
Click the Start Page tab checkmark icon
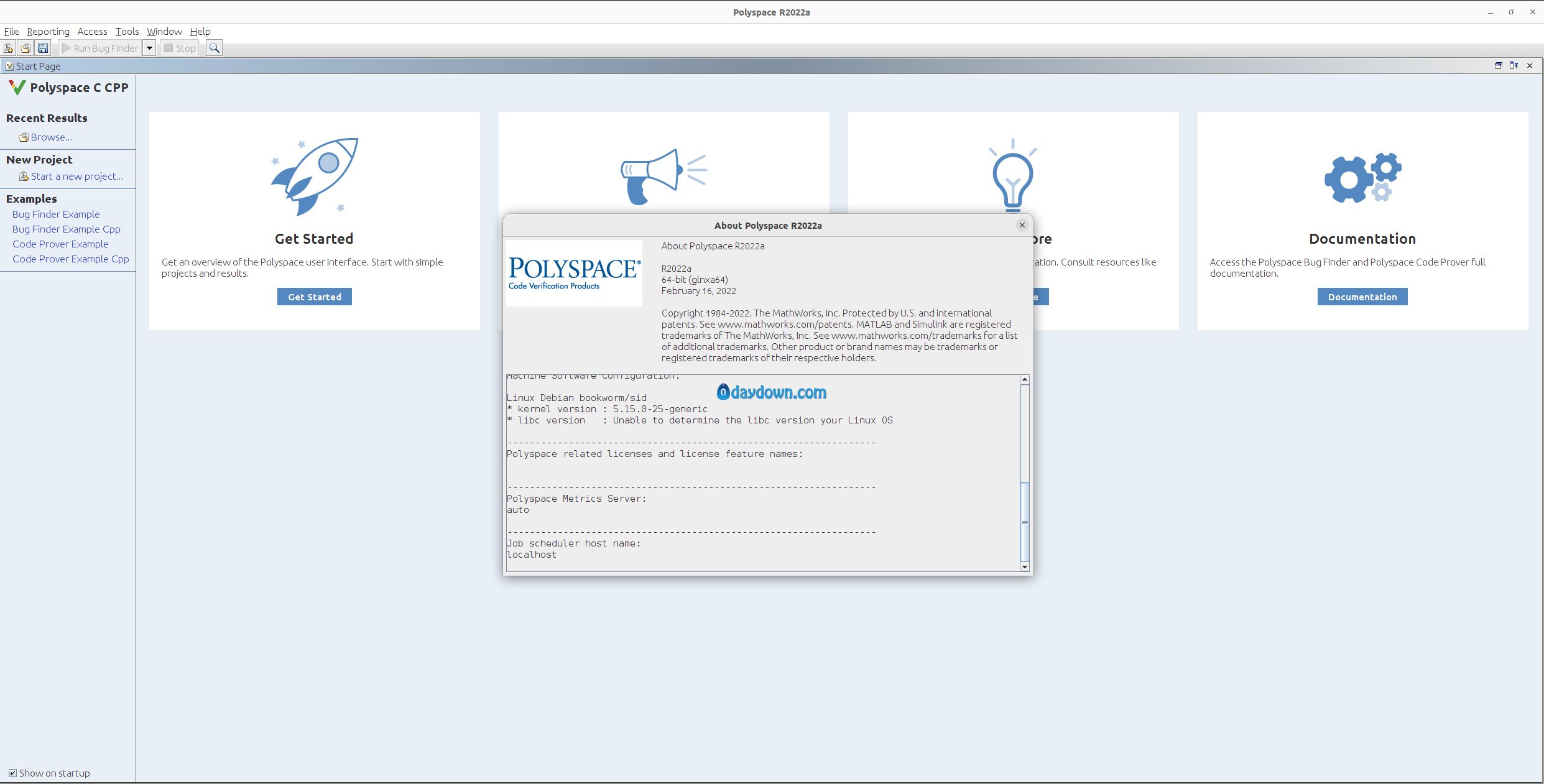(x=9, y=66)
